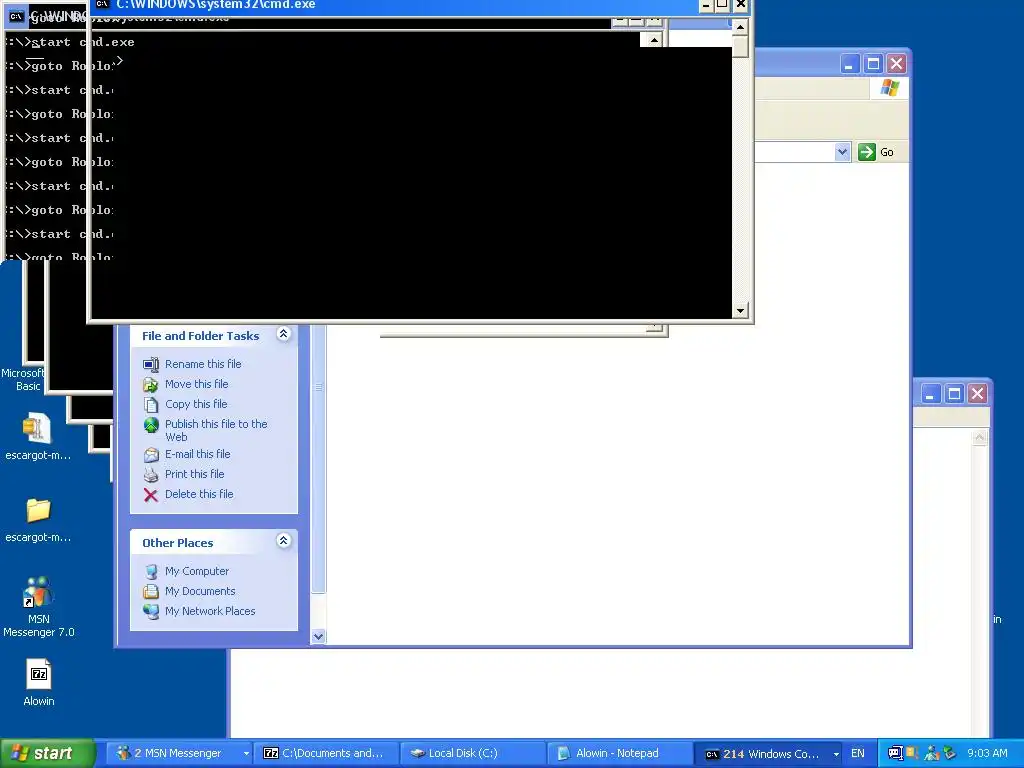Screen dimensions: 1024x768
Task: Click the Start button
Action: coord(47,754)
